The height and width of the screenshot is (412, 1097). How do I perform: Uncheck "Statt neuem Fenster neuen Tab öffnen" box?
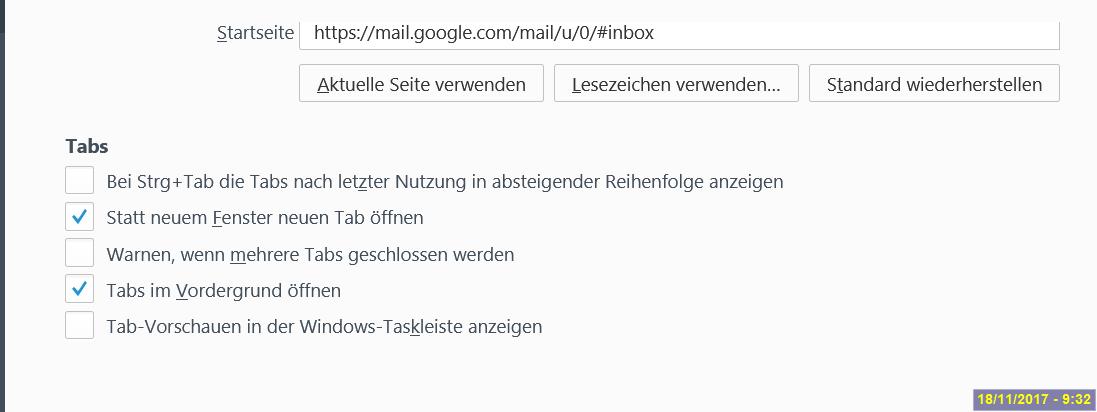[80, 217]
